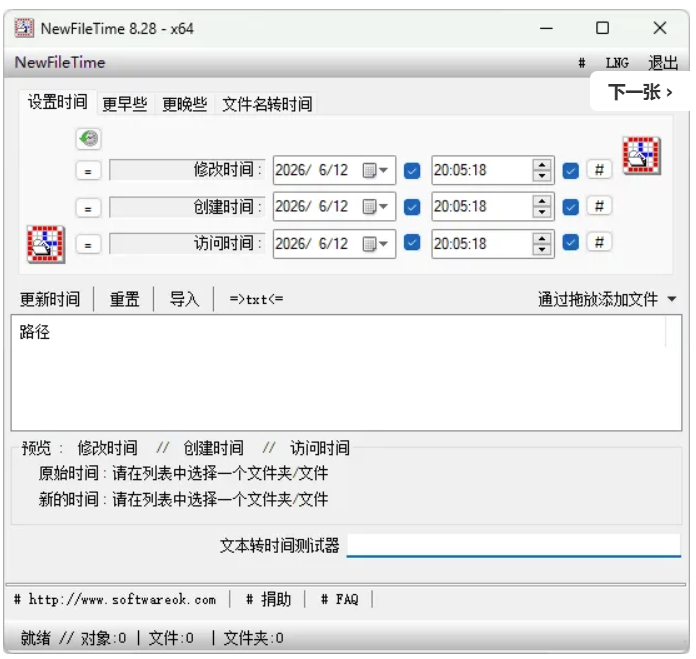
Task: Click the =>txt<= button
Action: 256,300
